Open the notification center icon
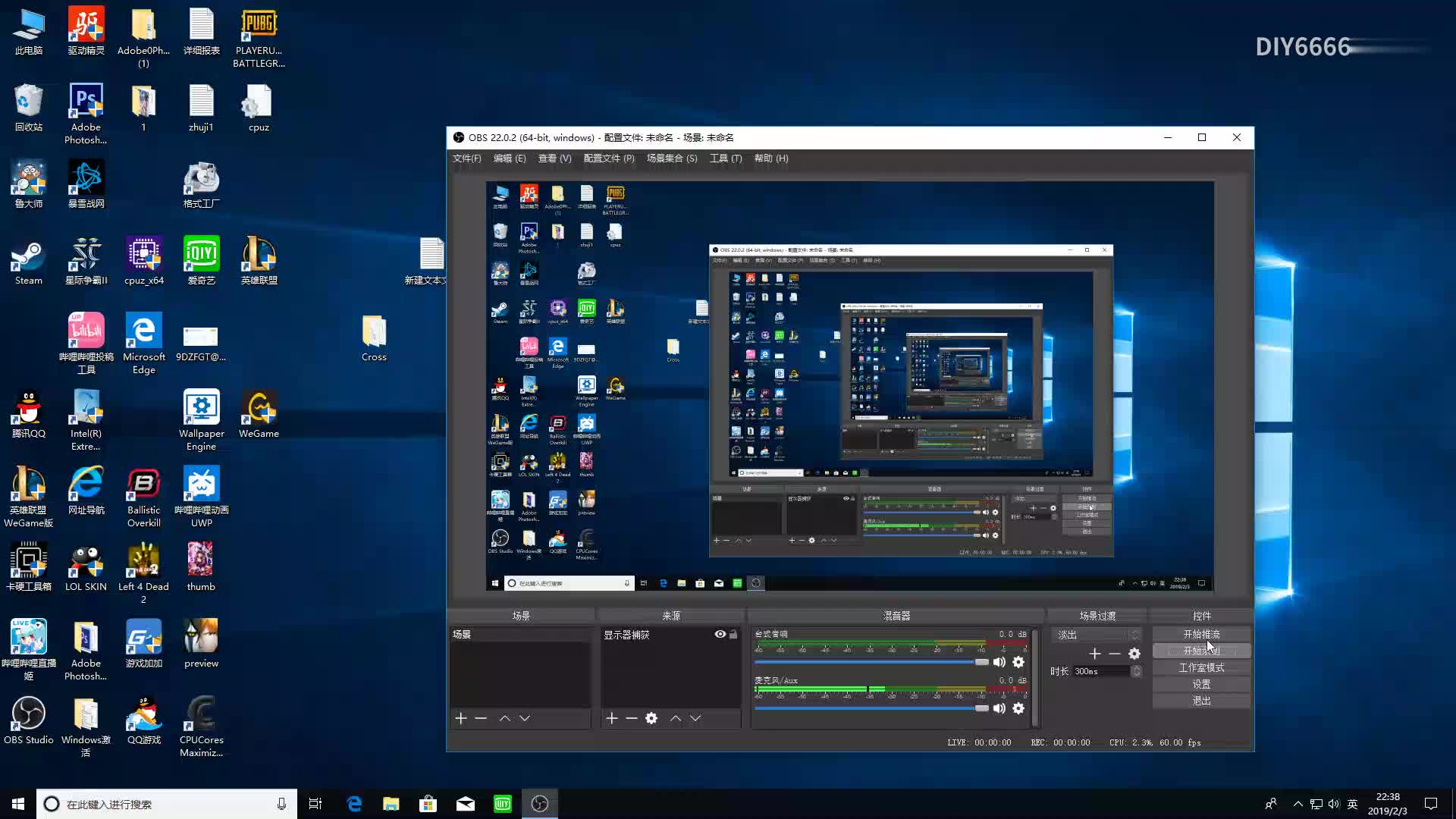Viewport: 1456px width, 819px height. [1430, 804]
